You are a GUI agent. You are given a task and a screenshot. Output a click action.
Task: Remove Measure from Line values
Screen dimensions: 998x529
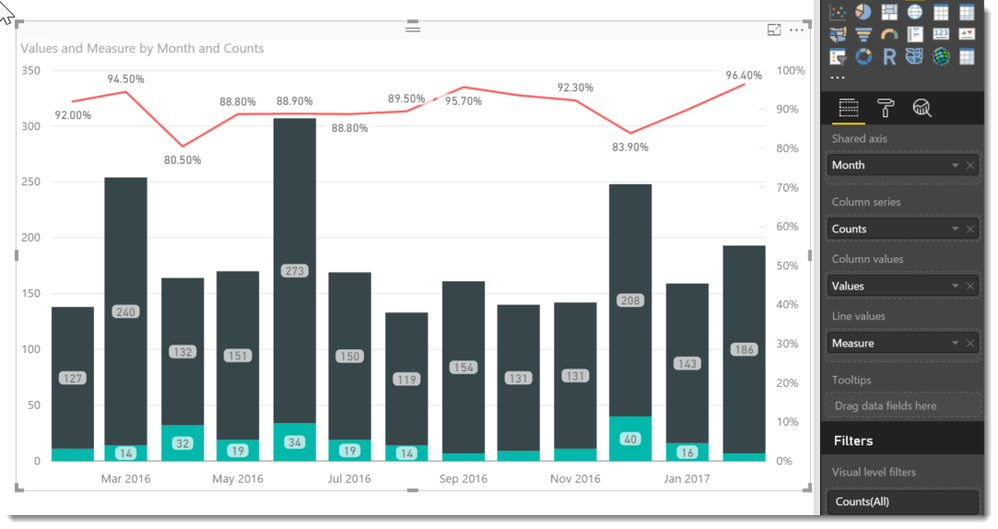tap(970, 343)
